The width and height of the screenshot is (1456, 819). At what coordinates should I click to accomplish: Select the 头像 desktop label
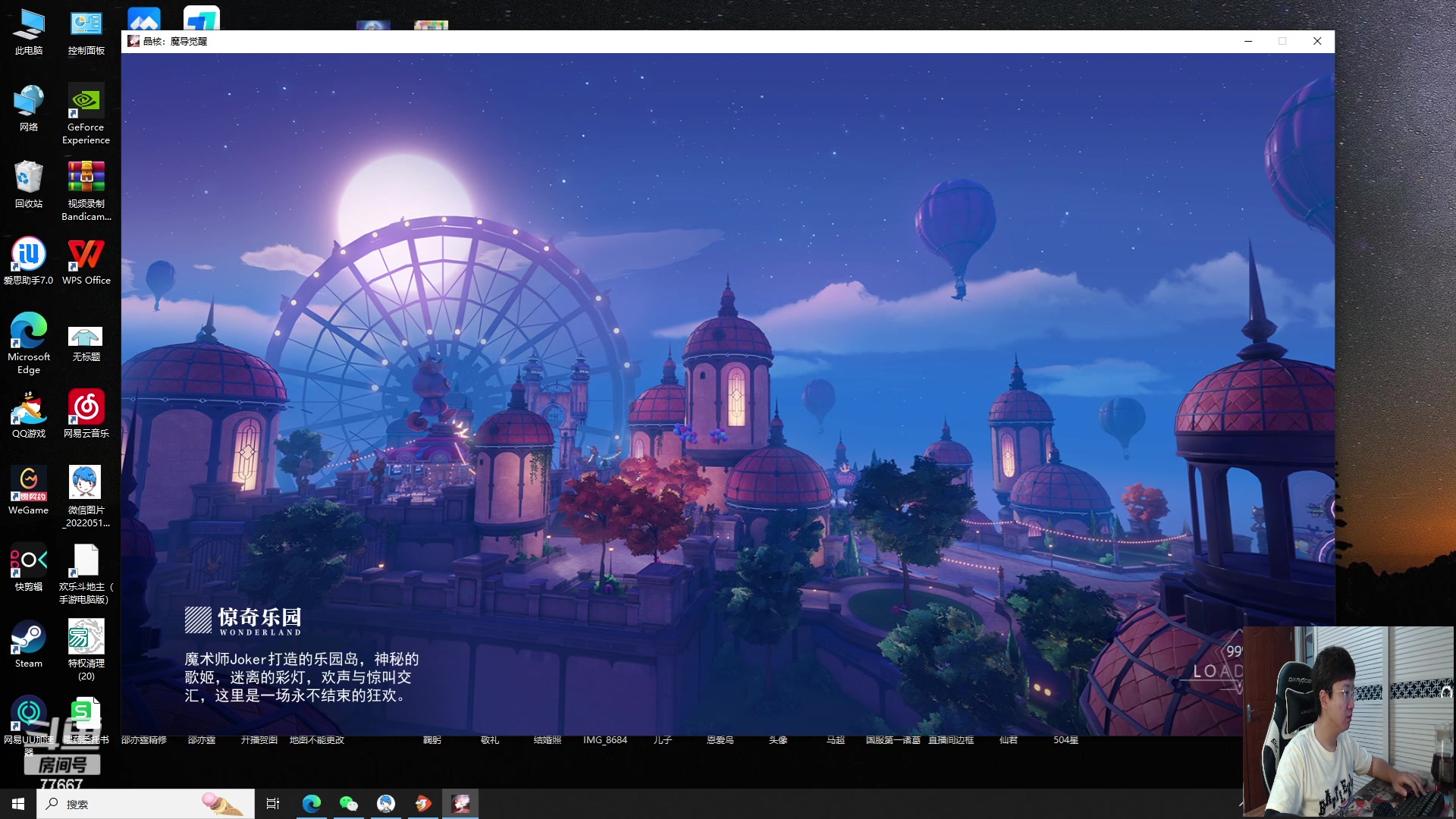[778, 740]
